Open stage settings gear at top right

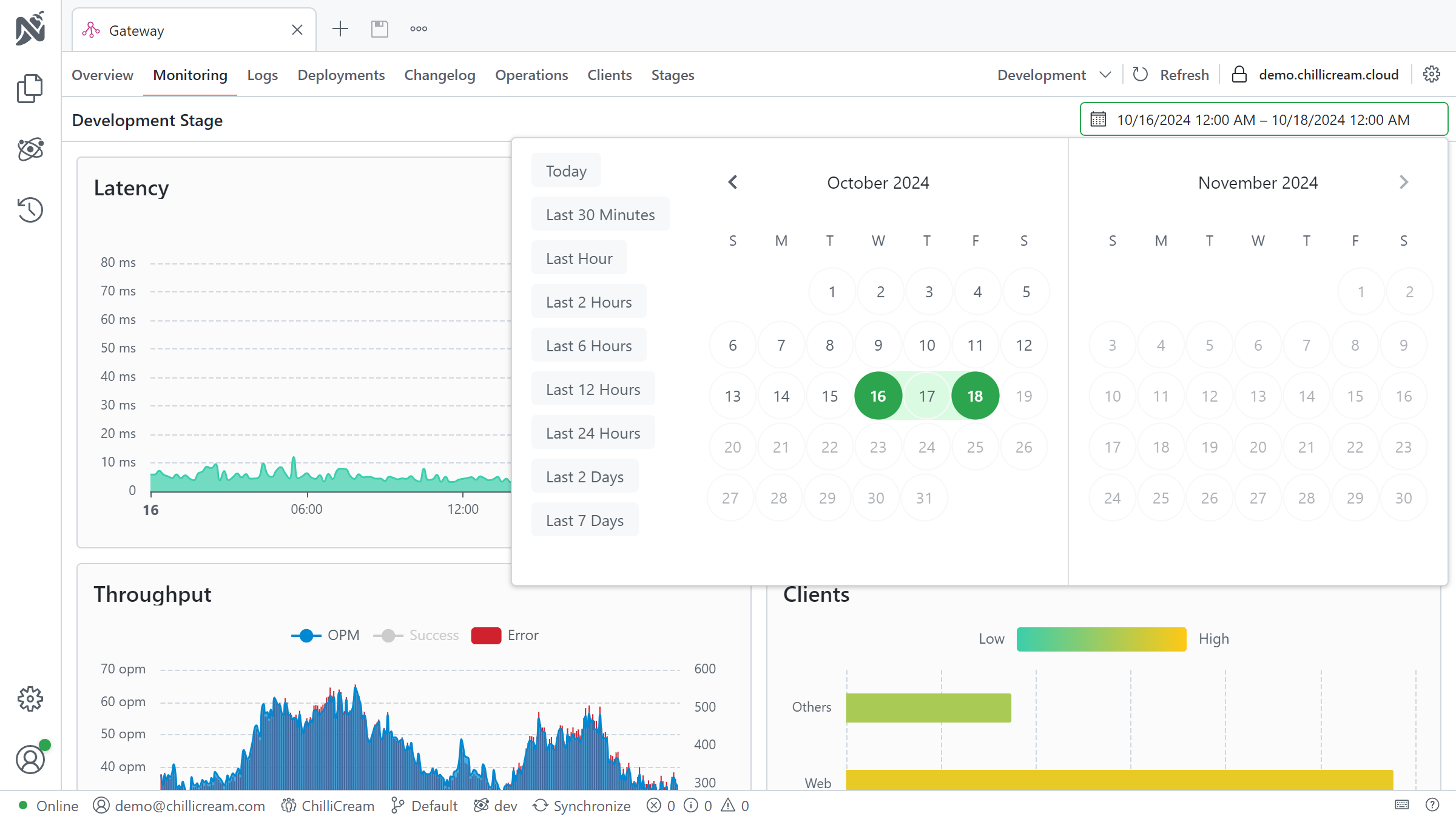click(x=1432, y=75)
